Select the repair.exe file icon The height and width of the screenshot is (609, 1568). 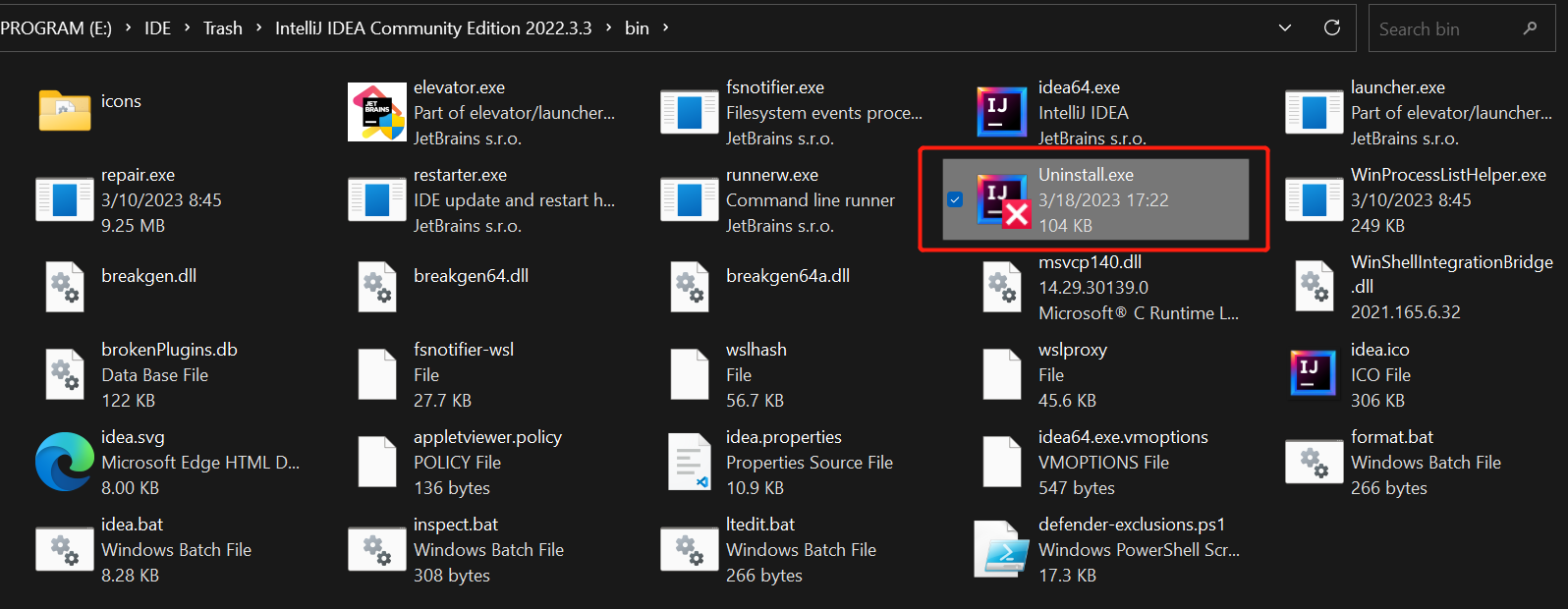click(65, 200)
